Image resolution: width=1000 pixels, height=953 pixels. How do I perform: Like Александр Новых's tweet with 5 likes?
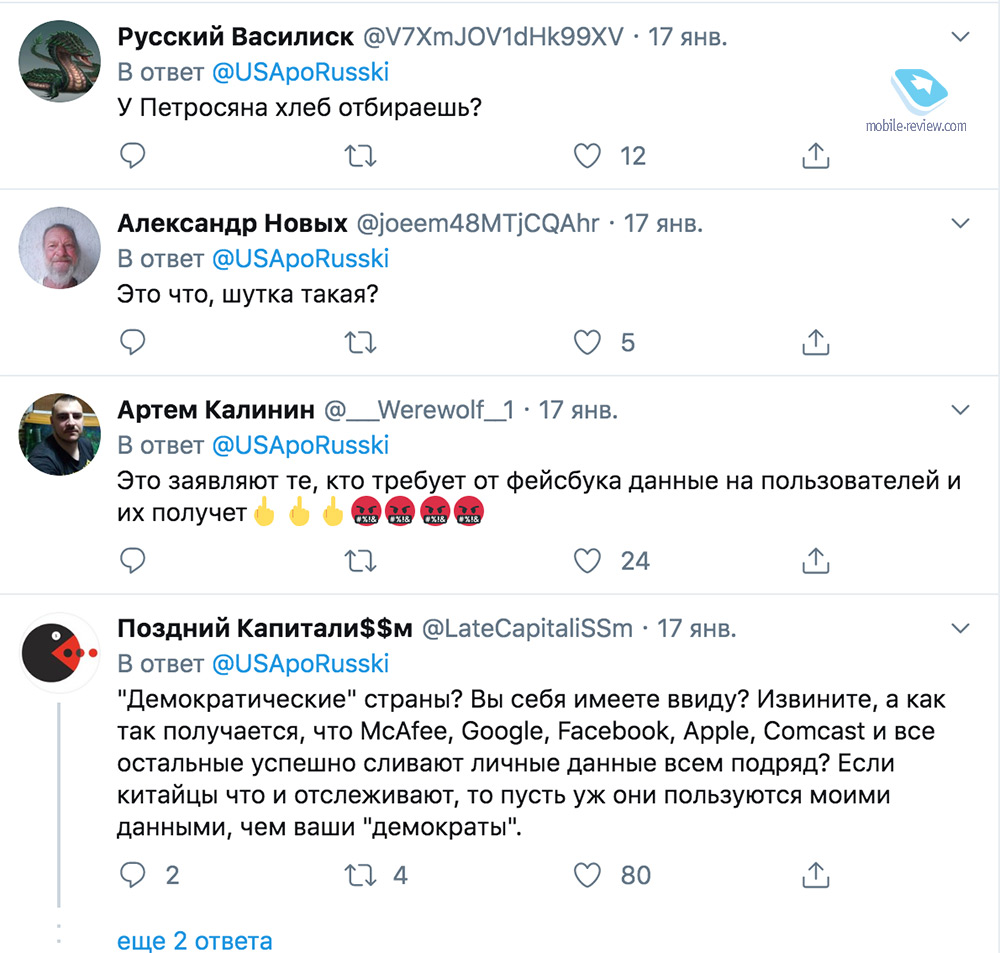click(587, 343)
